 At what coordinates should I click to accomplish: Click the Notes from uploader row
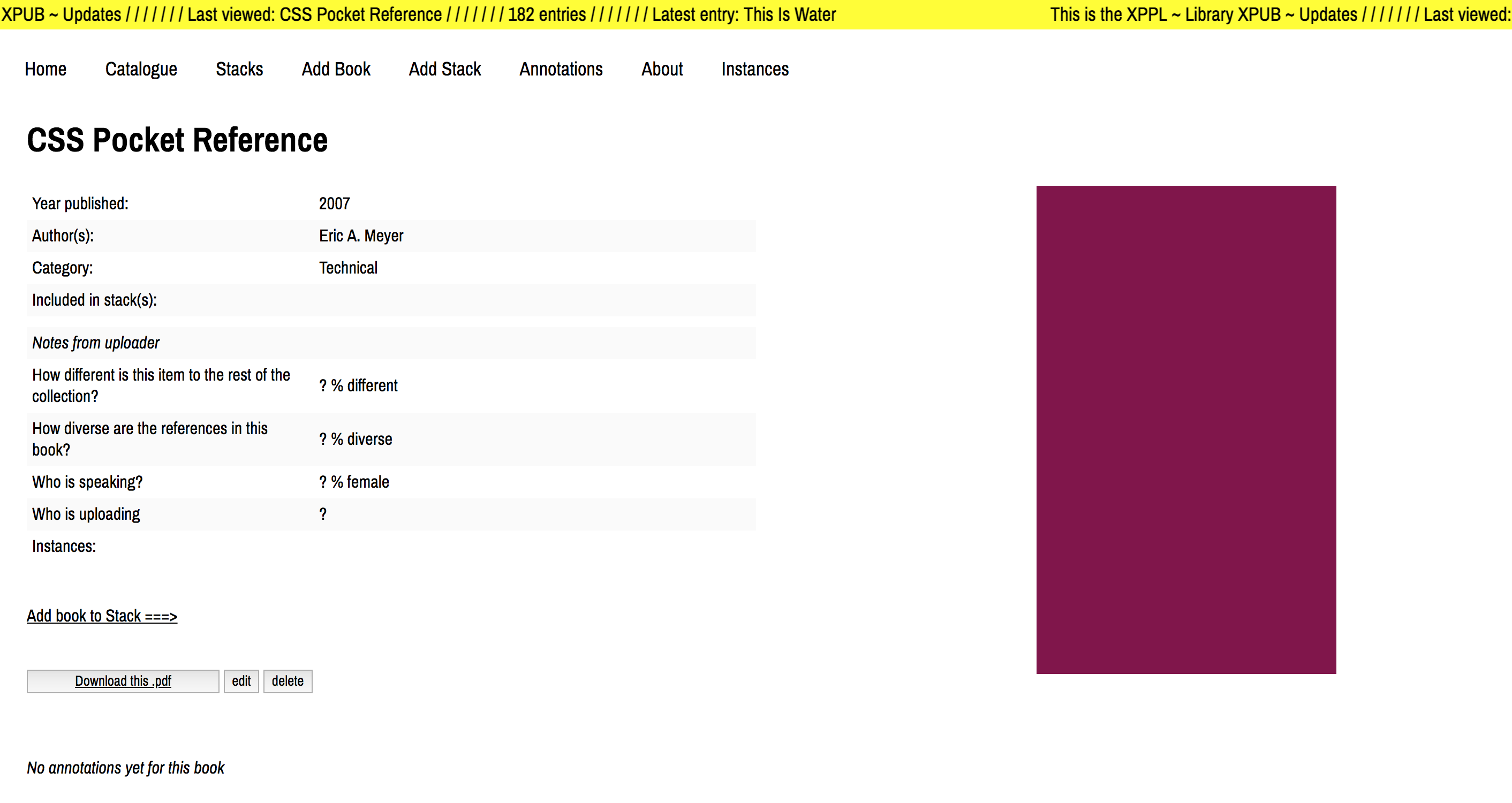(96, 343)
